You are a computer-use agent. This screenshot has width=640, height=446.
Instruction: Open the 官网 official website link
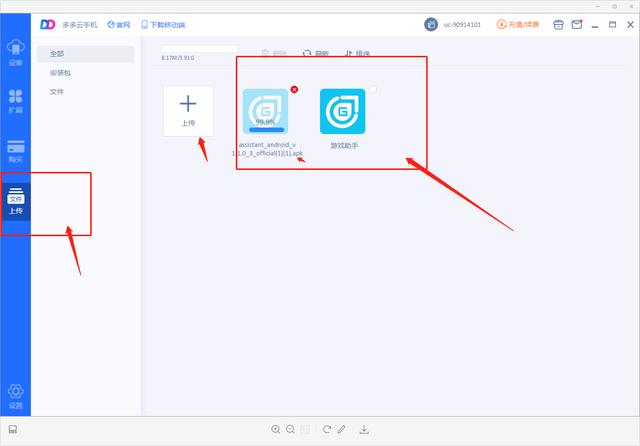click(x=119, y=25)
